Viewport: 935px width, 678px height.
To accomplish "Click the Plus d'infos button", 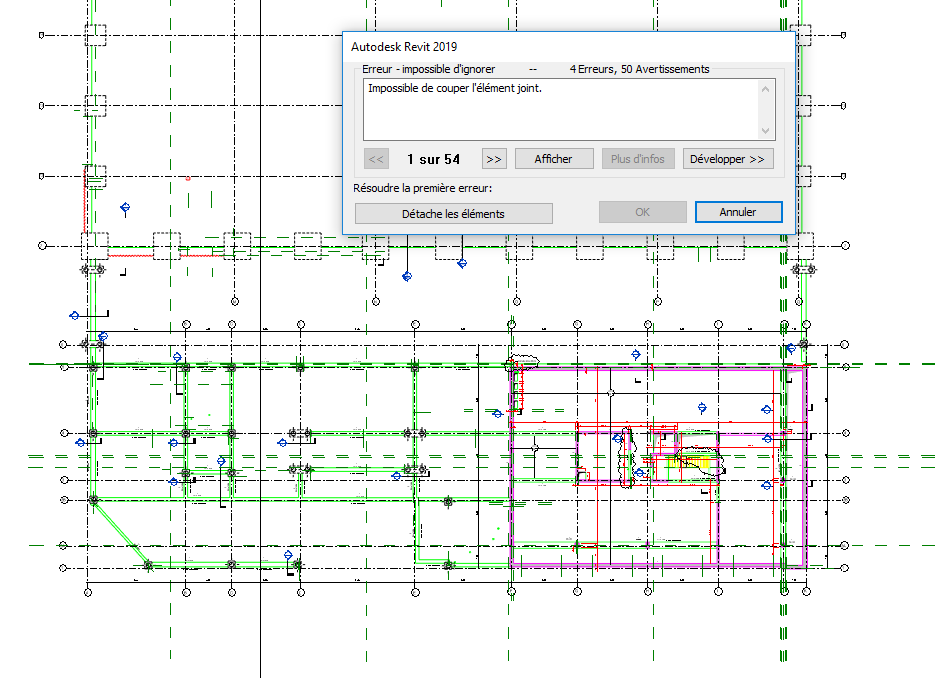I will pyautogui.click(x=637, y=159).
